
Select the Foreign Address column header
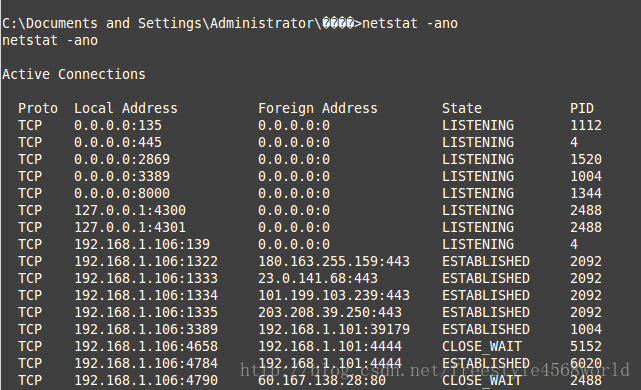[x=318, y=108]
